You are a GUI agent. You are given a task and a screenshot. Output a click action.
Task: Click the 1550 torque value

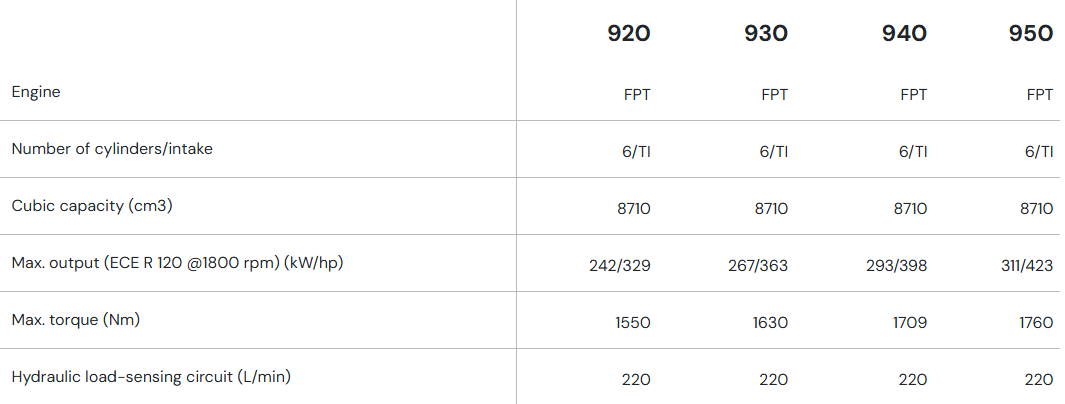(x=633, y=323)
